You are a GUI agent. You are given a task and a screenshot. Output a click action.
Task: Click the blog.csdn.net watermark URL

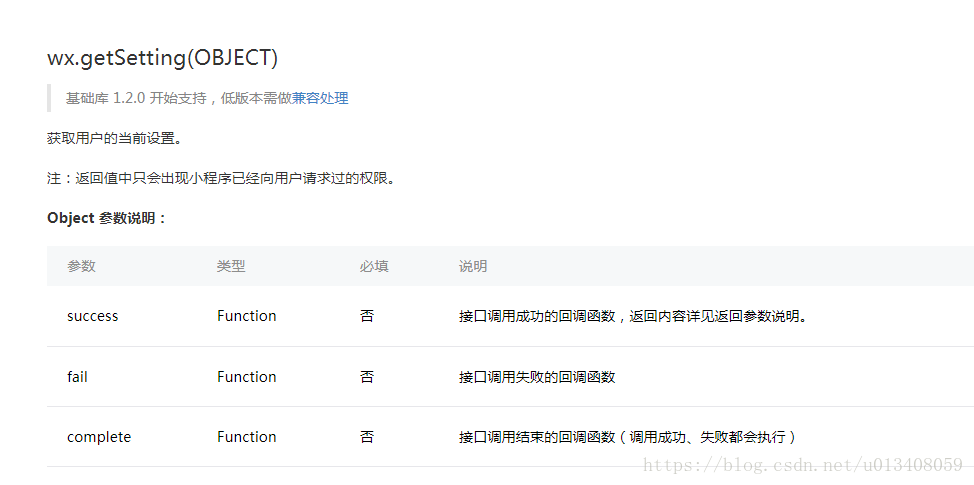coord(803,465)
